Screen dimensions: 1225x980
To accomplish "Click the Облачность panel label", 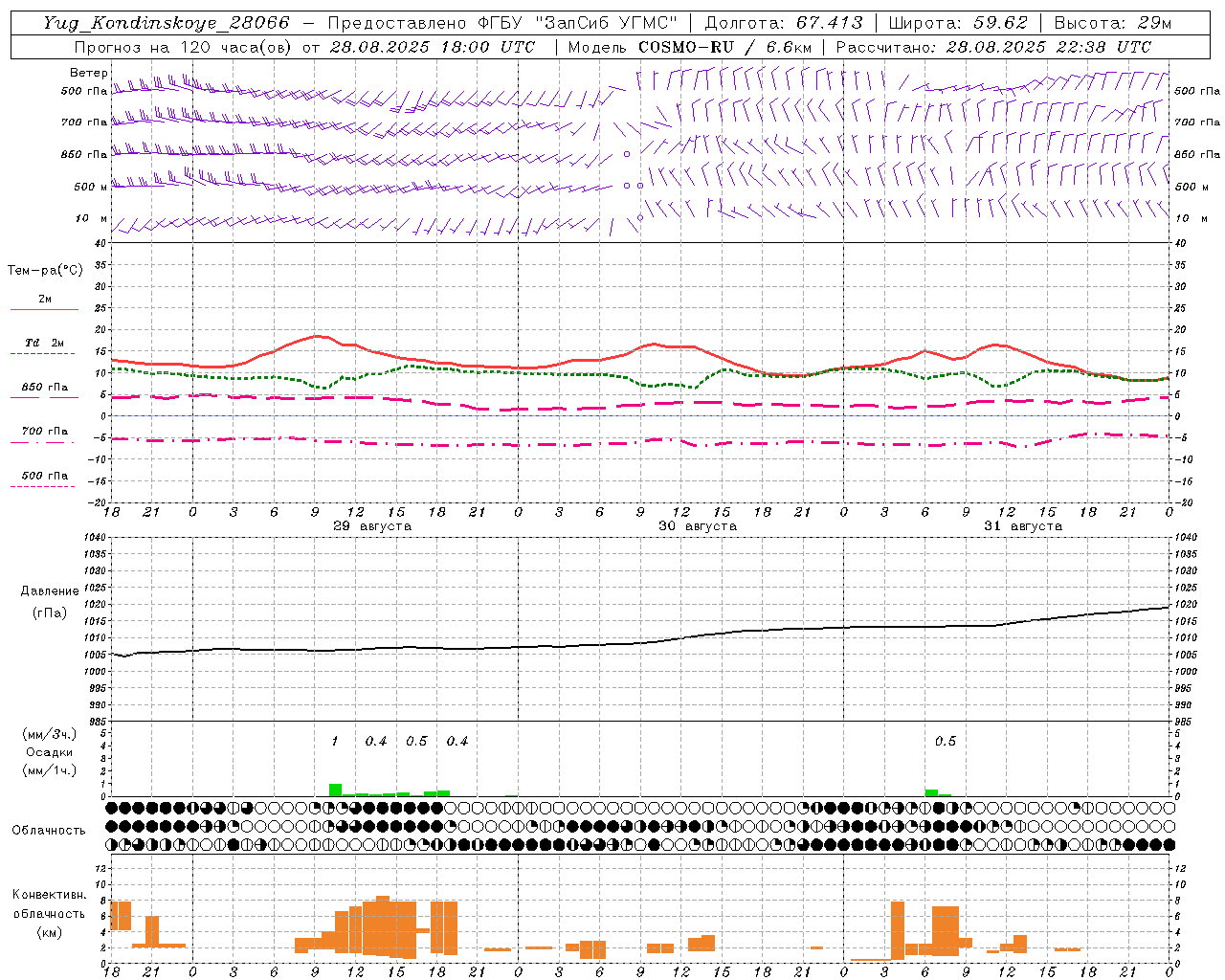I will (49, 831).
